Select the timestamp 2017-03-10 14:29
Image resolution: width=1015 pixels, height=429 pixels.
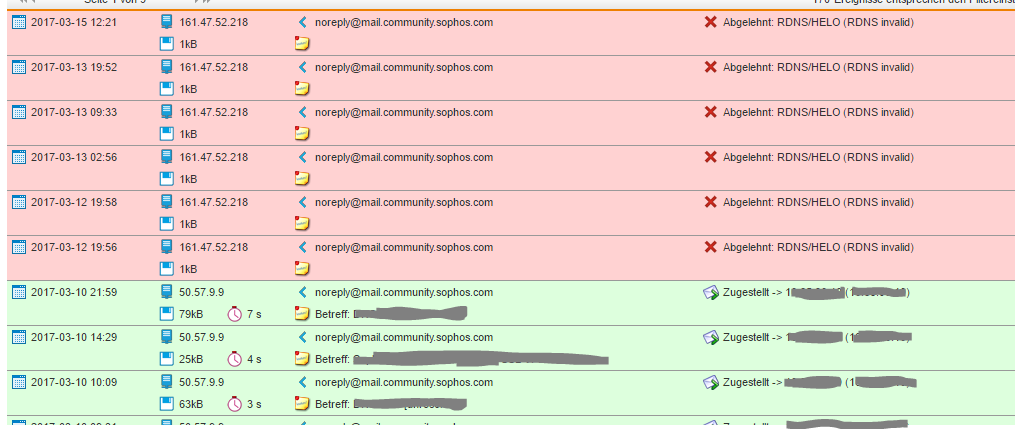(x=74, y=336)
